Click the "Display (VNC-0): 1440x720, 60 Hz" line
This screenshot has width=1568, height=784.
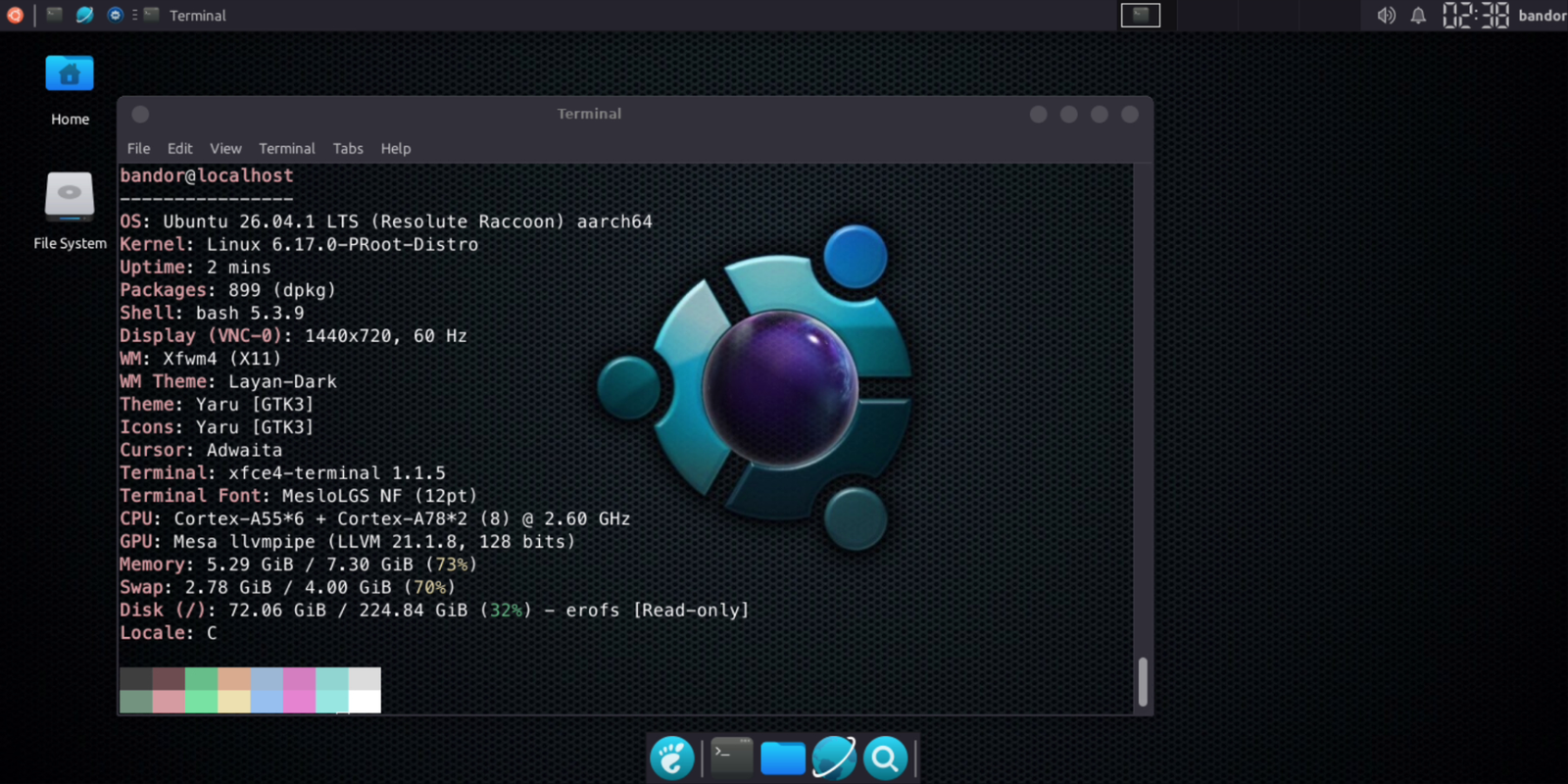pos(293,335)
